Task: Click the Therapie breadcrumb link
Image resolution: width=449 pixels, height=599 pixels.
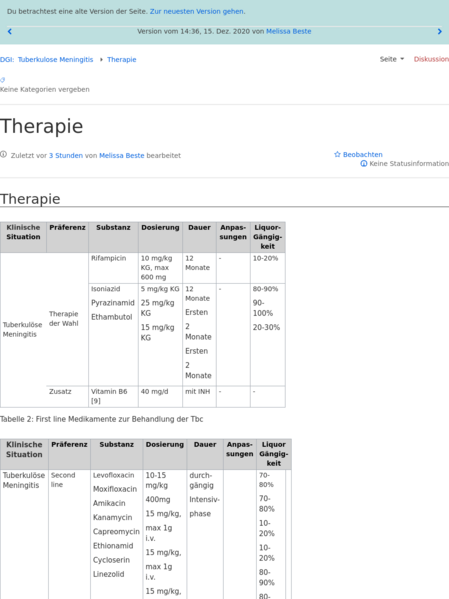Action: click(122, 60)
